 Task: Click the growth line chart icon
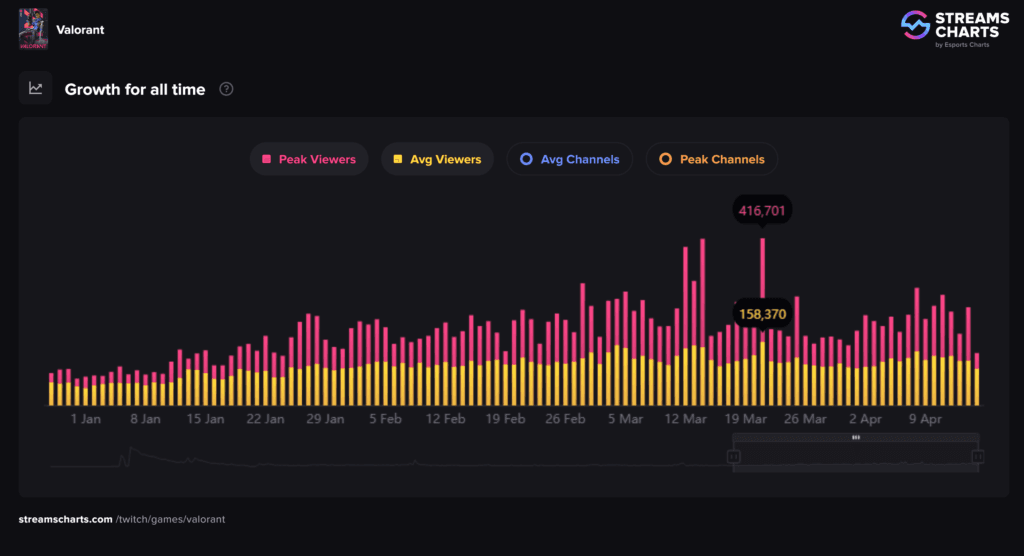(36, 89)
